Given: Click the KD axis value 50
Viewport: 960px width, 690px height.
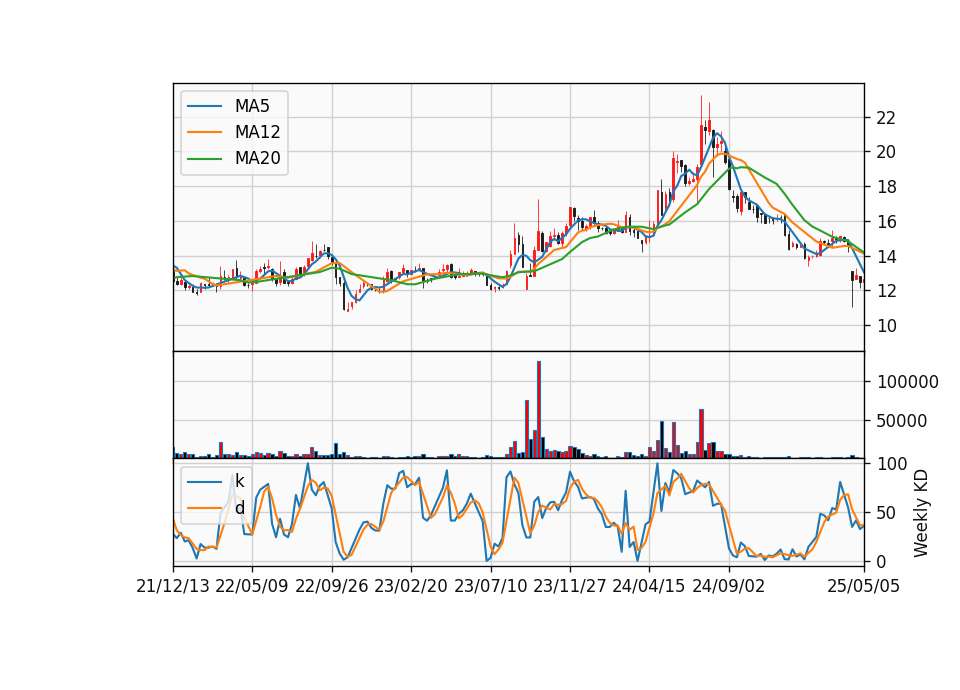Looking at the screenshot, I should 887,513.
